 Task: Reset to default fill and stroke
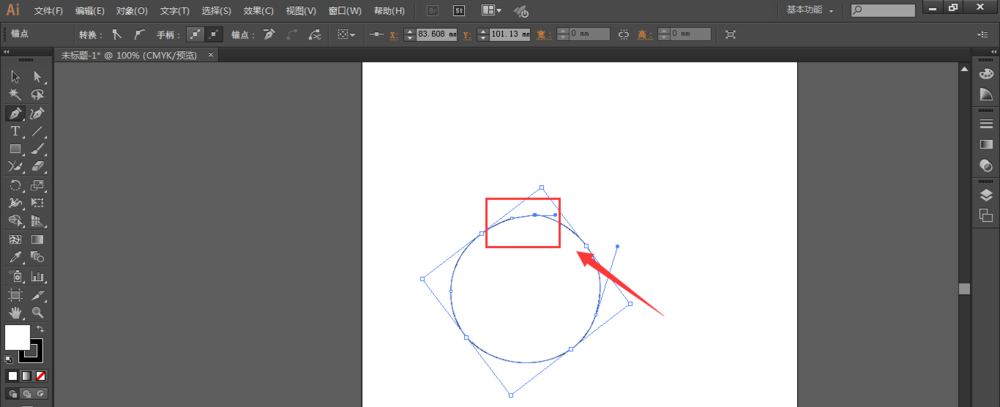[x=9, y=359]
